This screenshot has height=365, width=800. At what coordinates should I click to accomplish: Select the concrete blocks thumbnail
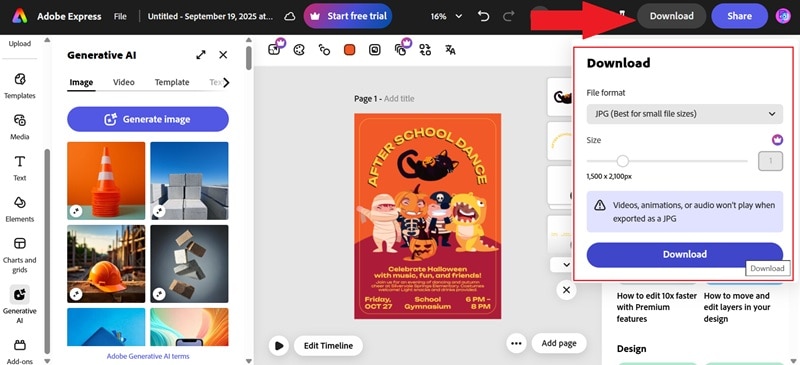[189, 181]
